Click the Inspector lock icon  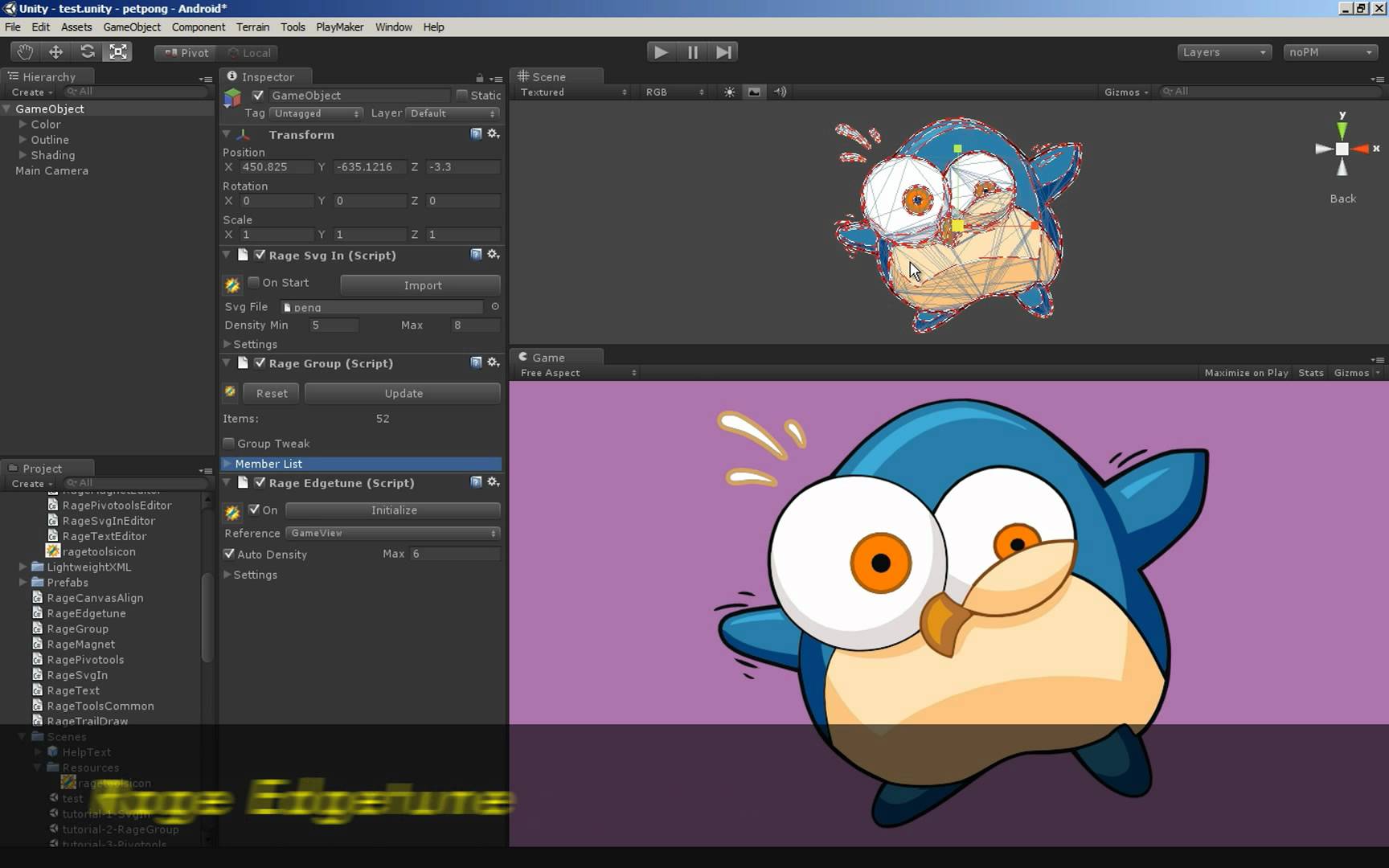(477, 76)
